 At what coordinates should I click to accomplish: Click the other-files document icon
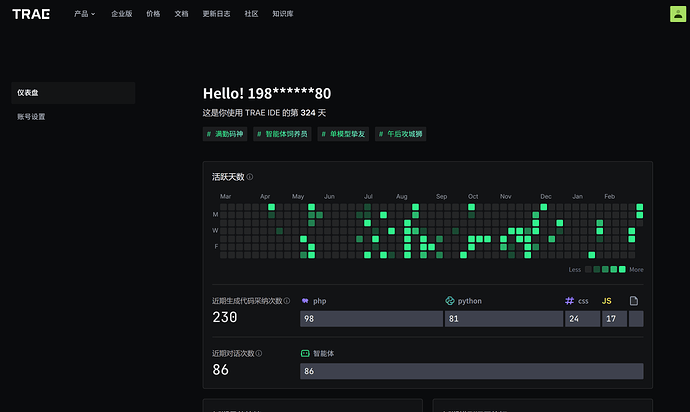coord(634,301)
